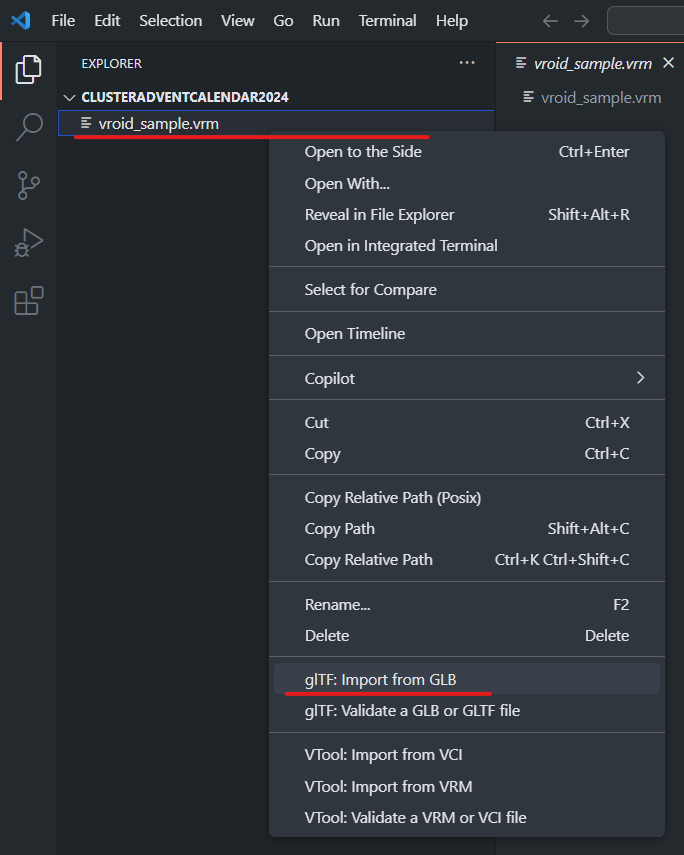Expand the Copilot submenu arrow

(x=640, y=378)
